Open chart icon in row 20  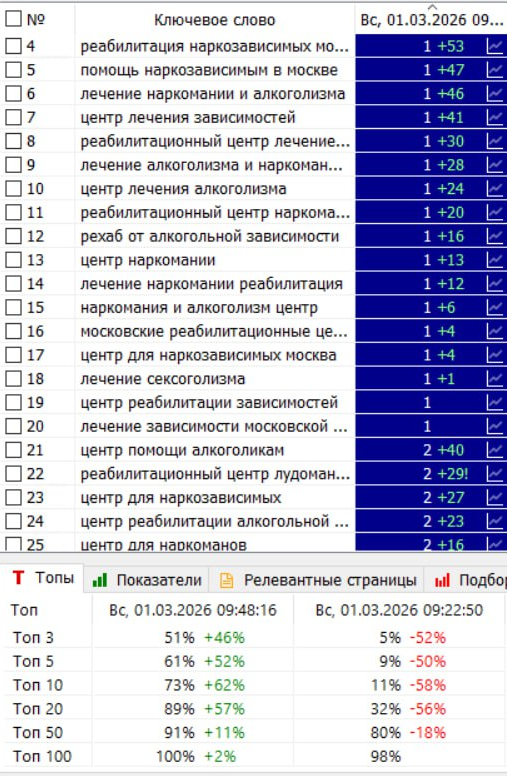coord(495,426)
